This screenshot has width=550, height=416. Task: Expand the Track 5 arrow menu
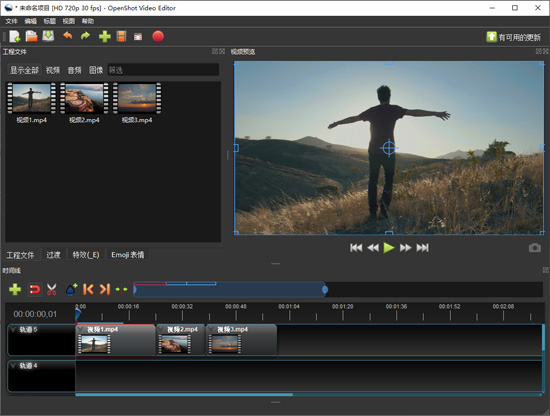(13, 329)
